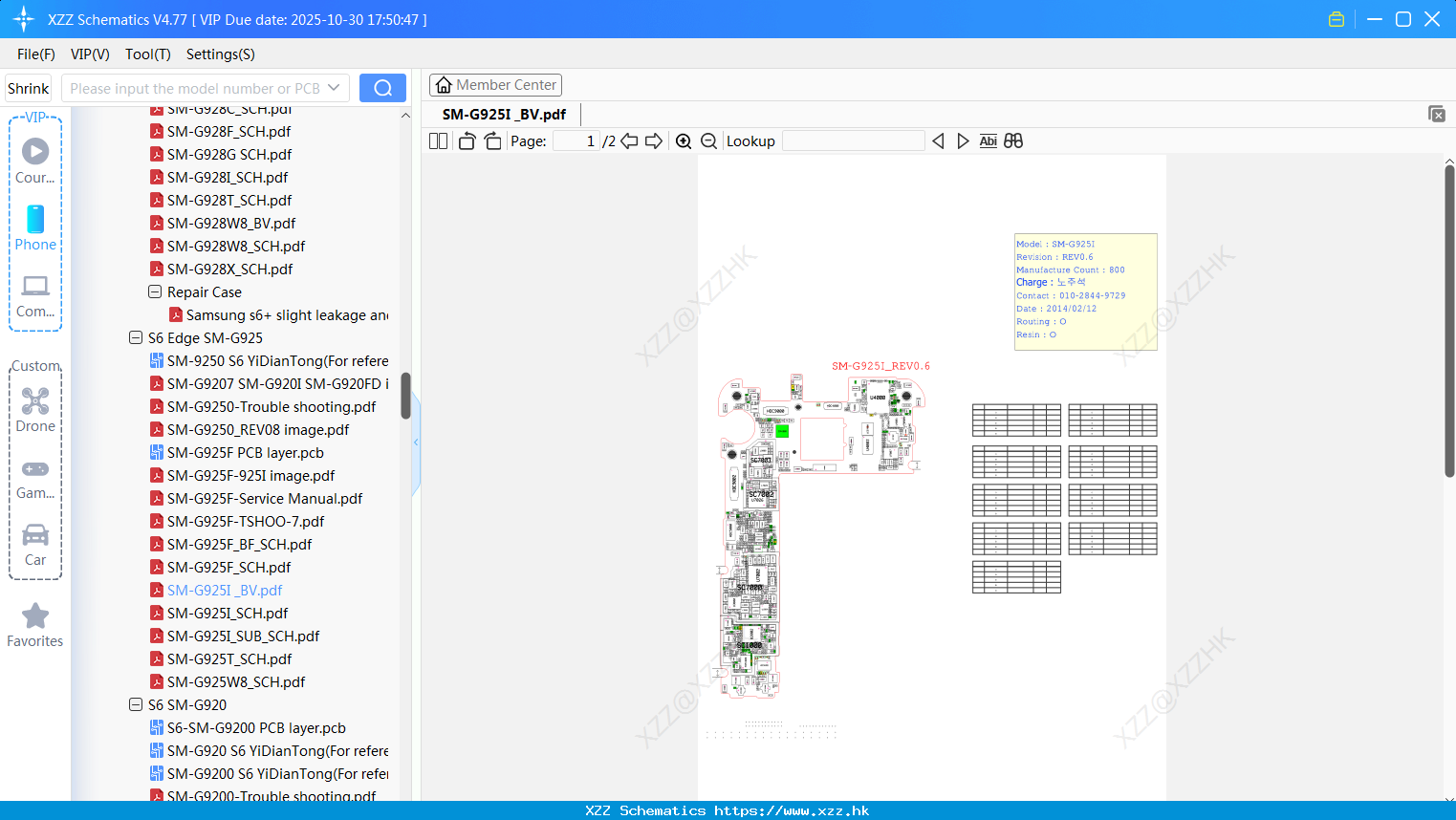The image size is (1456, 820).
Task: Click the file tree scrollbar thumb
Action: (x=405, y=396)
